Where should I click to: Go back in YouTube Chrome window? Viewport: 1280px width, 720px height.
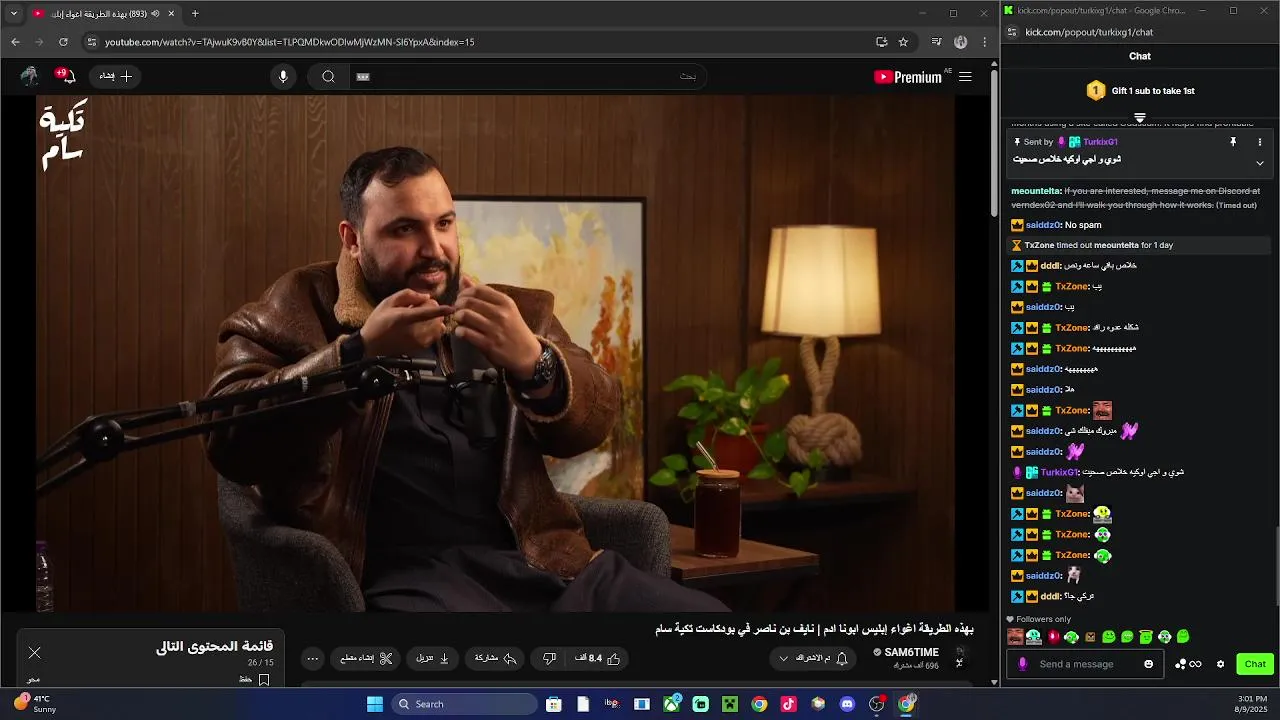15,42
